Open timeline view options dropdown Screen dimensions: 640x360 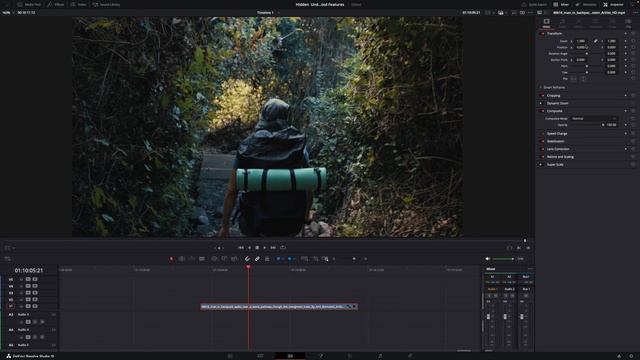coord(7,259)
